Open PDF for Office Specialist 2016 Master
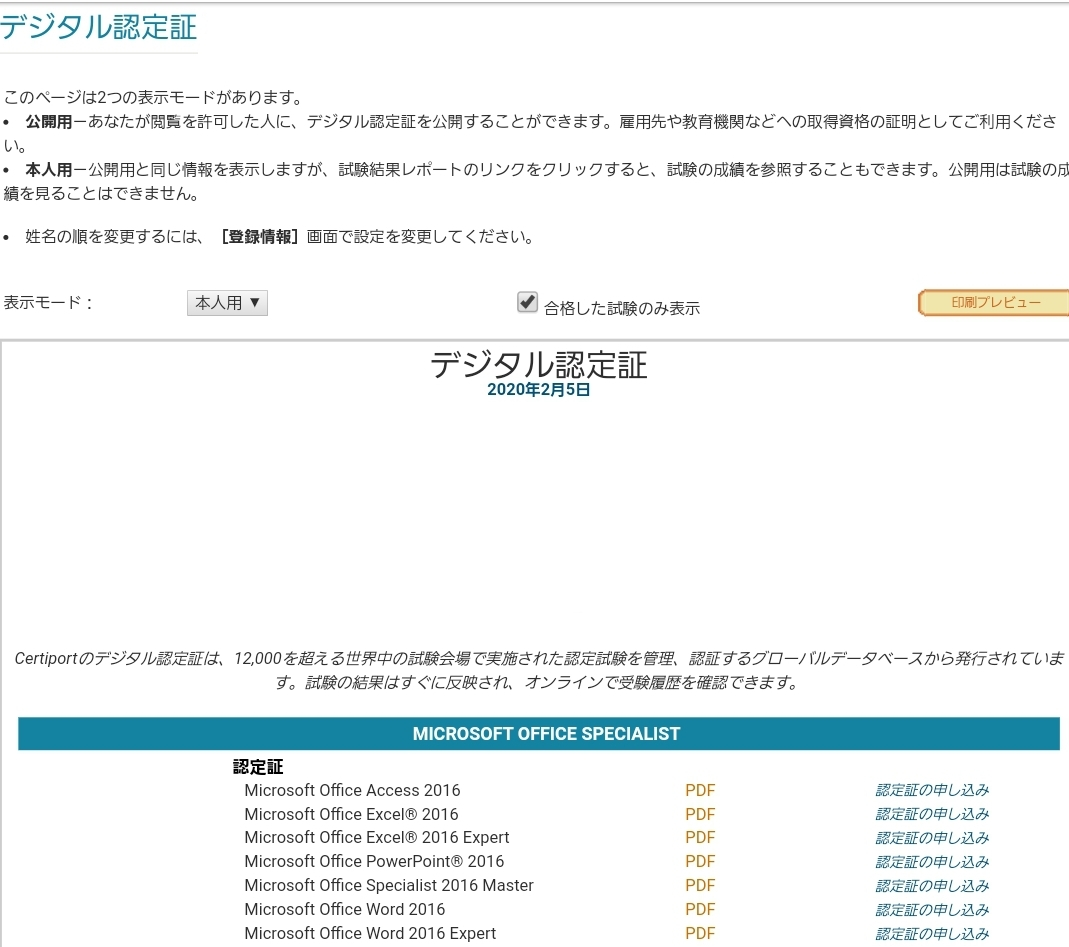 (699, 885)
